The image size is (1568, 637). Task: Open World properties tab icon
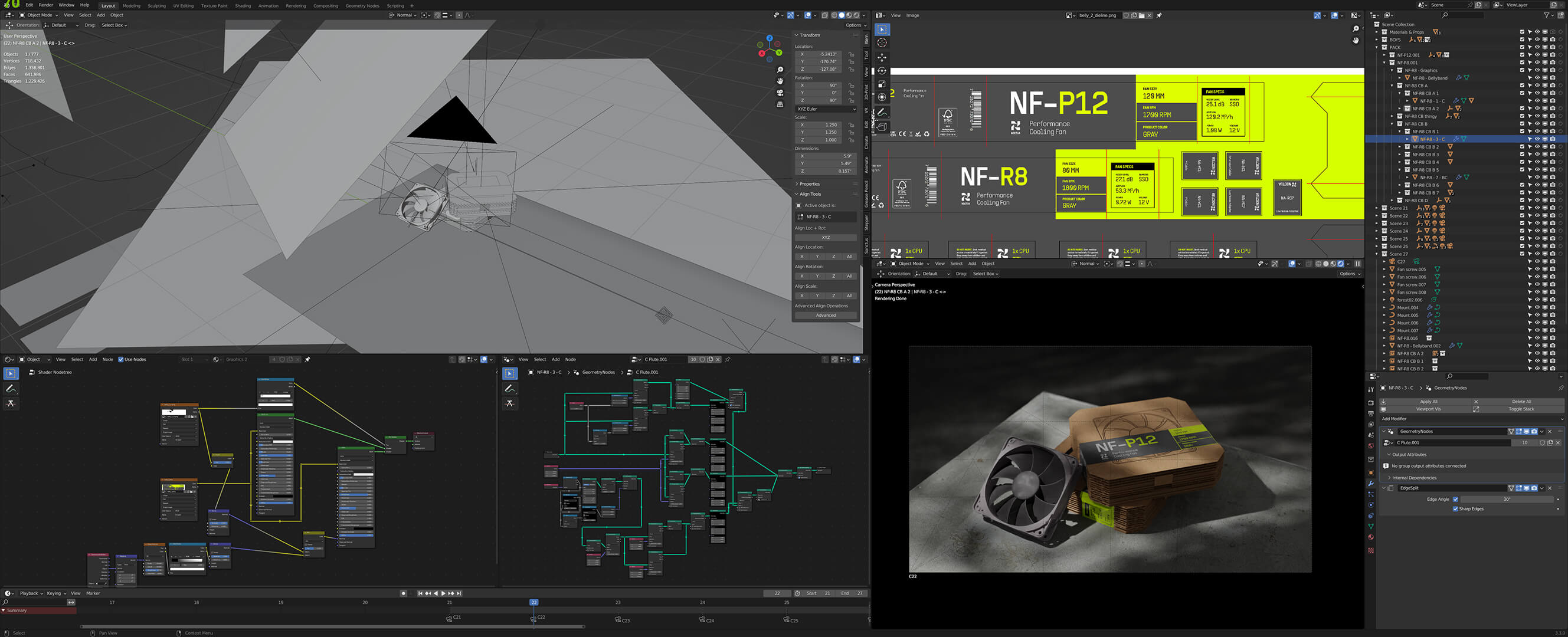1371,446
